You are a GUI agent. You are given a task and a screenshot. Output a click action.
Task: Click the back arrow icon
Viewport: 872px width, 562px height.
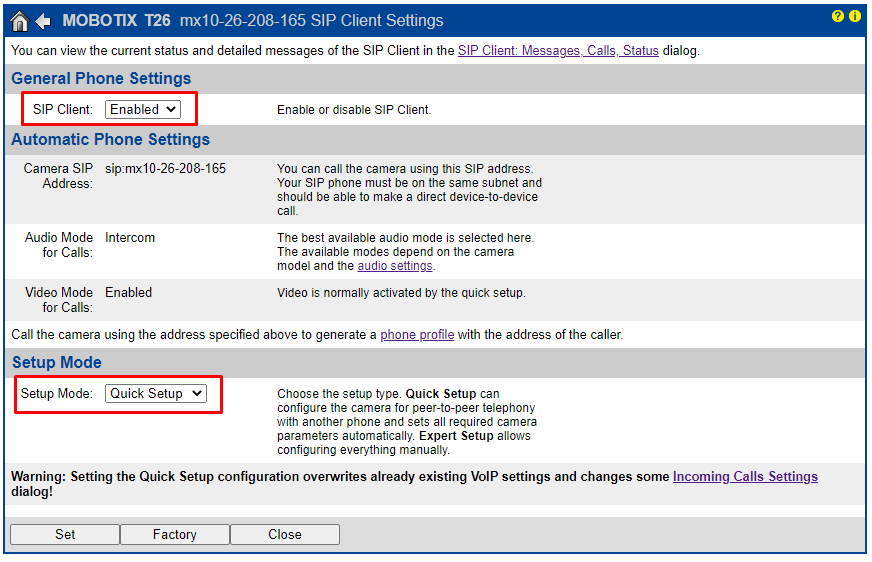pyautogui.click(x=43, y=21)
